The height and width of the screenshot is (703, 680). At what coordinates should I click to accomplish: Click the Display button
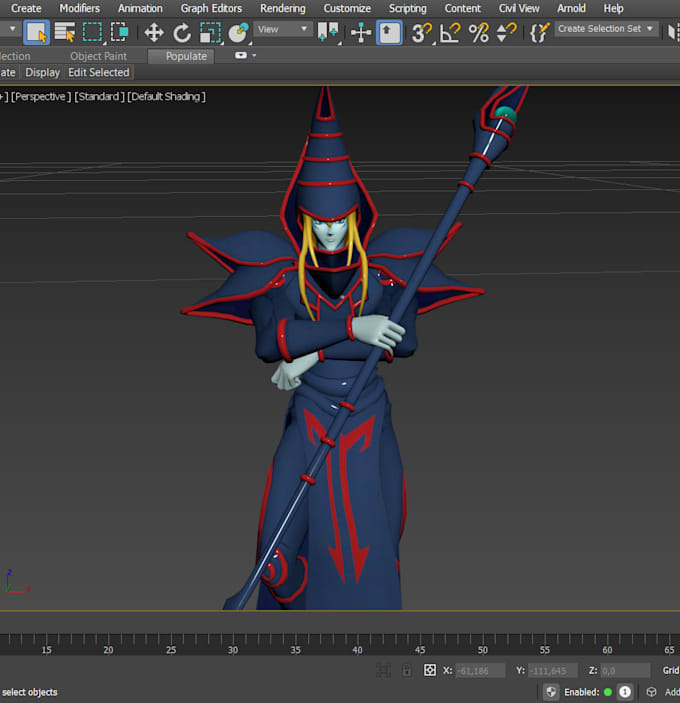[43, 72]
